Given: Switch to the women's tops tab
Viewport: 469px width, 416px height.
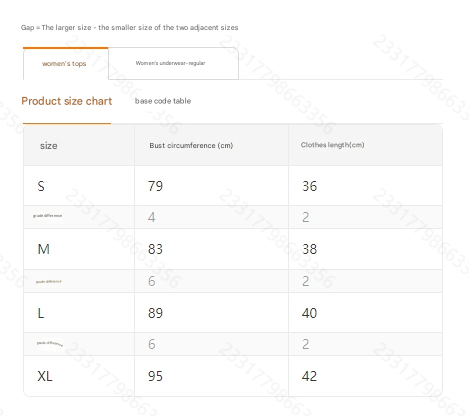Looking at the screenshot, I should click(x=65, y=63).
